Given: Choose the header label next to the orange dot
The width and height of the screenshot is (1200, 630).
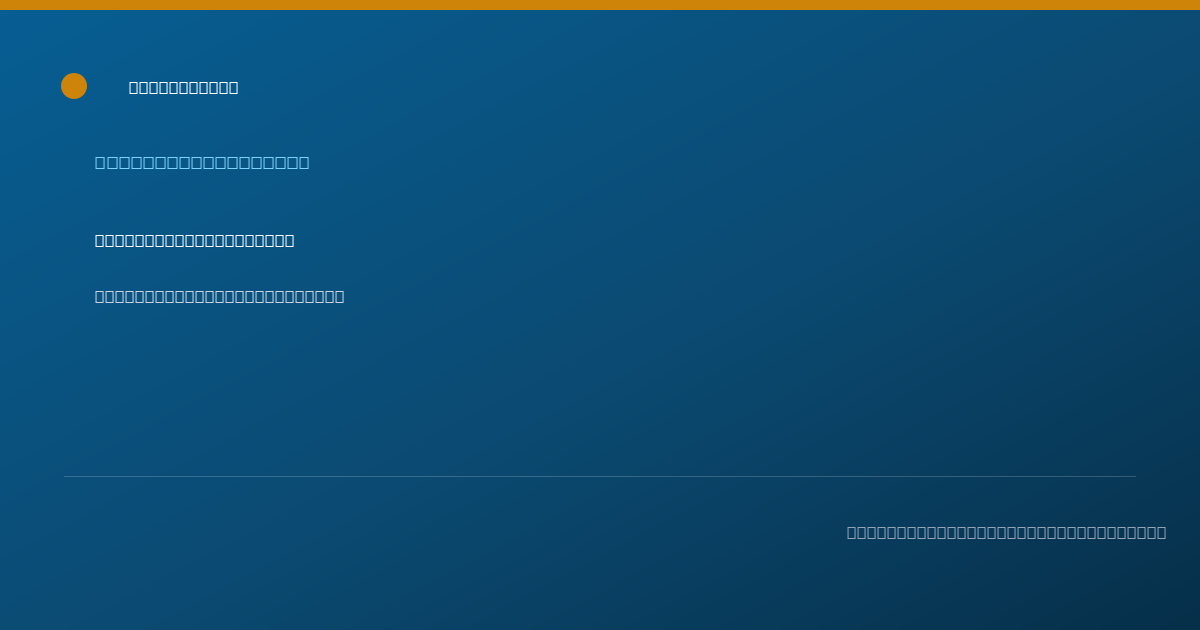Looking at the screenshot, I should tap(184, 88).
